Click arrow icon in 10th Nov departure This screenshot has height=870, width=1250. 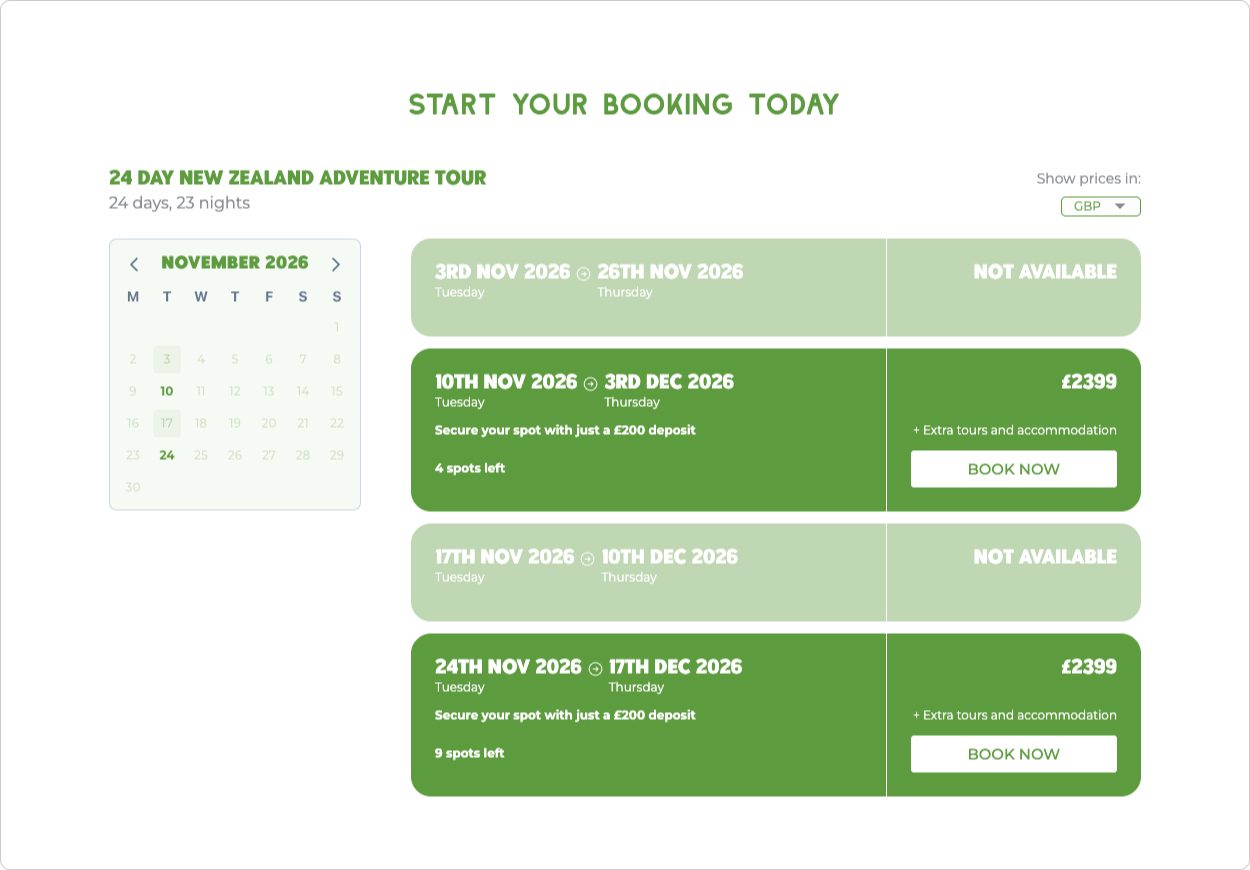[x=590, y=383]
